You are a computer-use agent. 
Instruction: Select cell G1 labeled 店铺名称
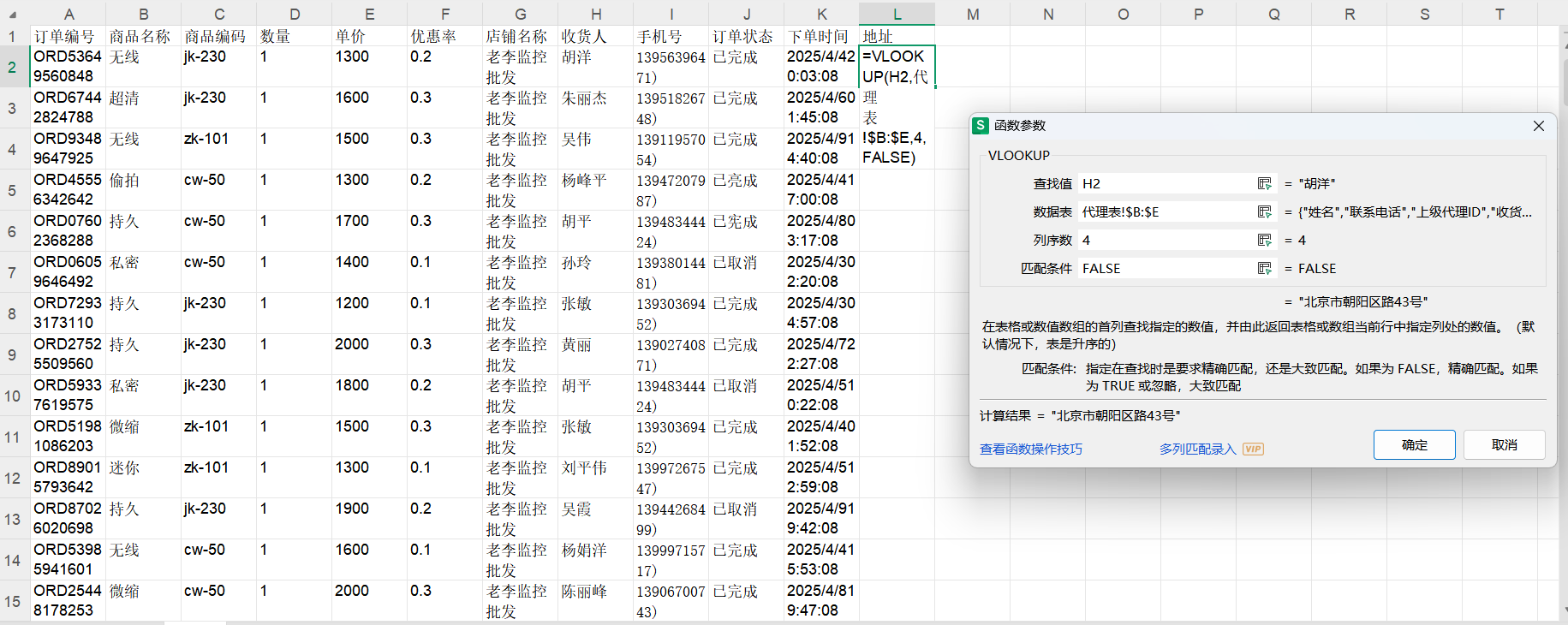[520, 36]
